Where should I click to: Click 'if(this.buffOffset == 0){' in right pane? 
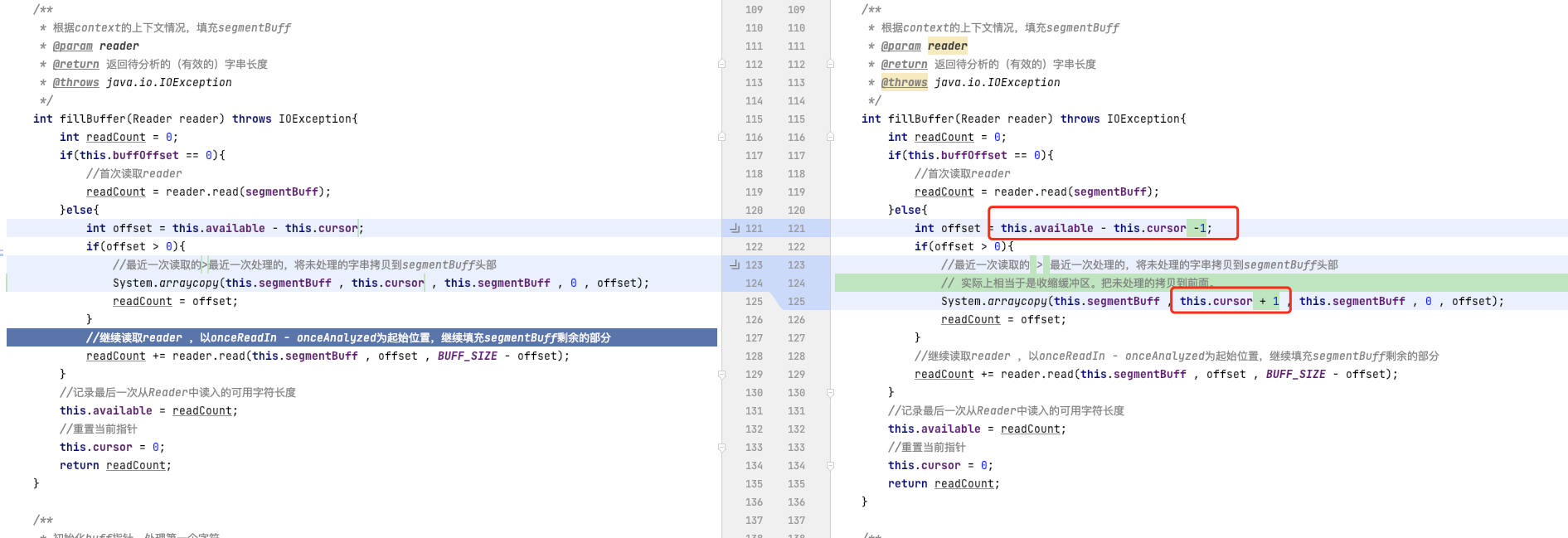(x=971, y=155)
